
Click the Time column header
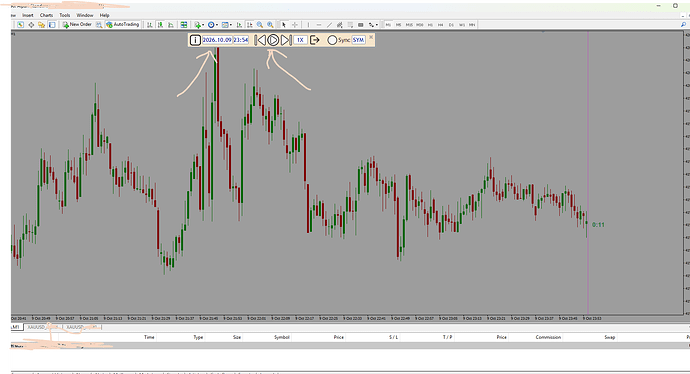point(149,337)
